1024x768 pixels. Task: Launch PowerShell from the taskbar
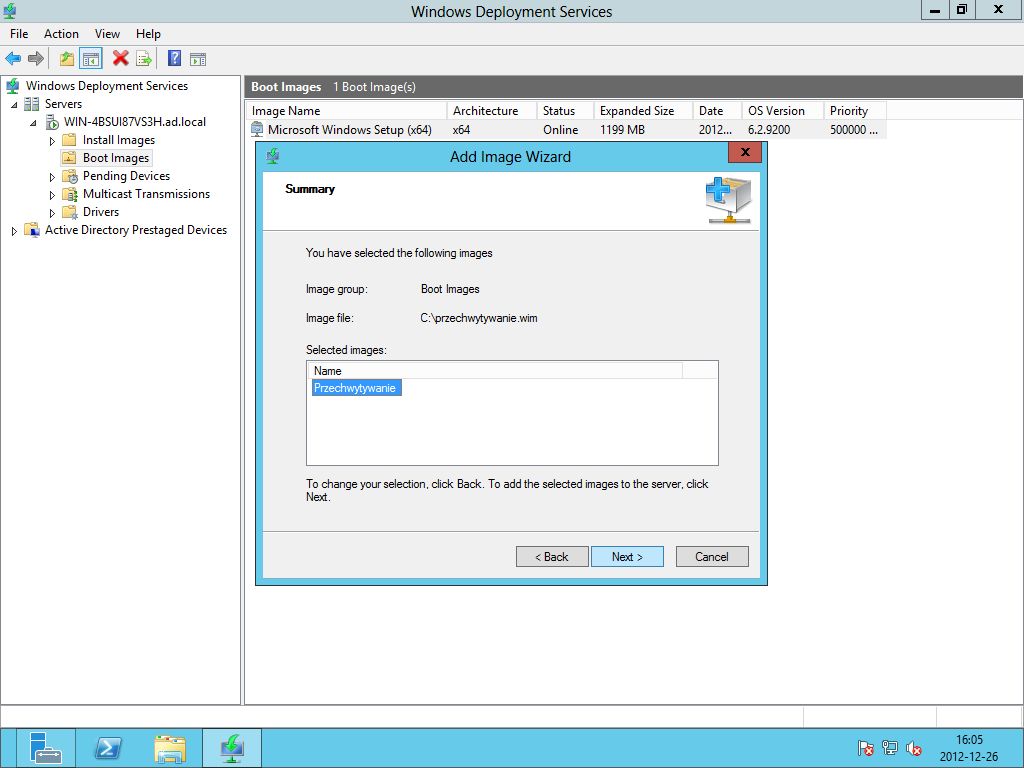tap(108, 748)
